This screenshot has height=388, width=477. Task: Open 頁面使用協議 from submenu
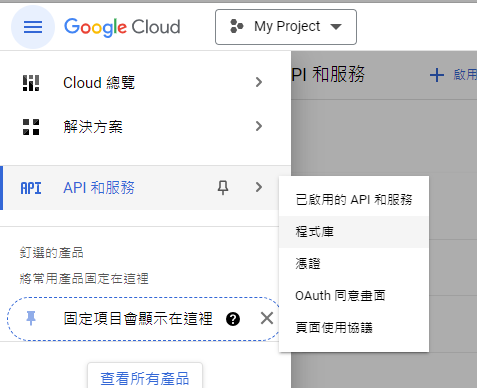[x=354, y=327]
